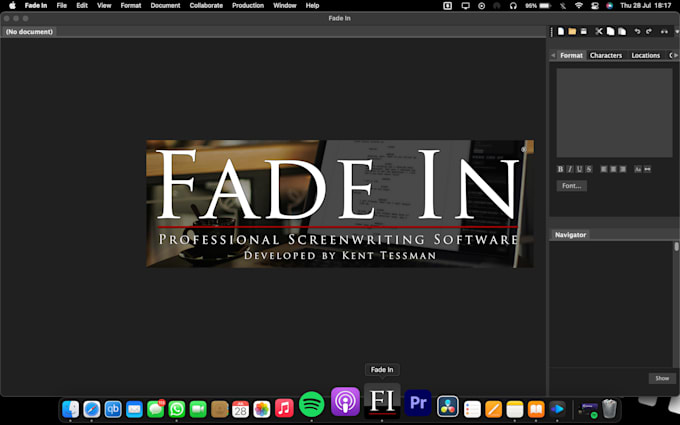The width and height of the screenshot is (680, 425).
Task: Click the Fade In FI Dock icon
Action: 382,402
